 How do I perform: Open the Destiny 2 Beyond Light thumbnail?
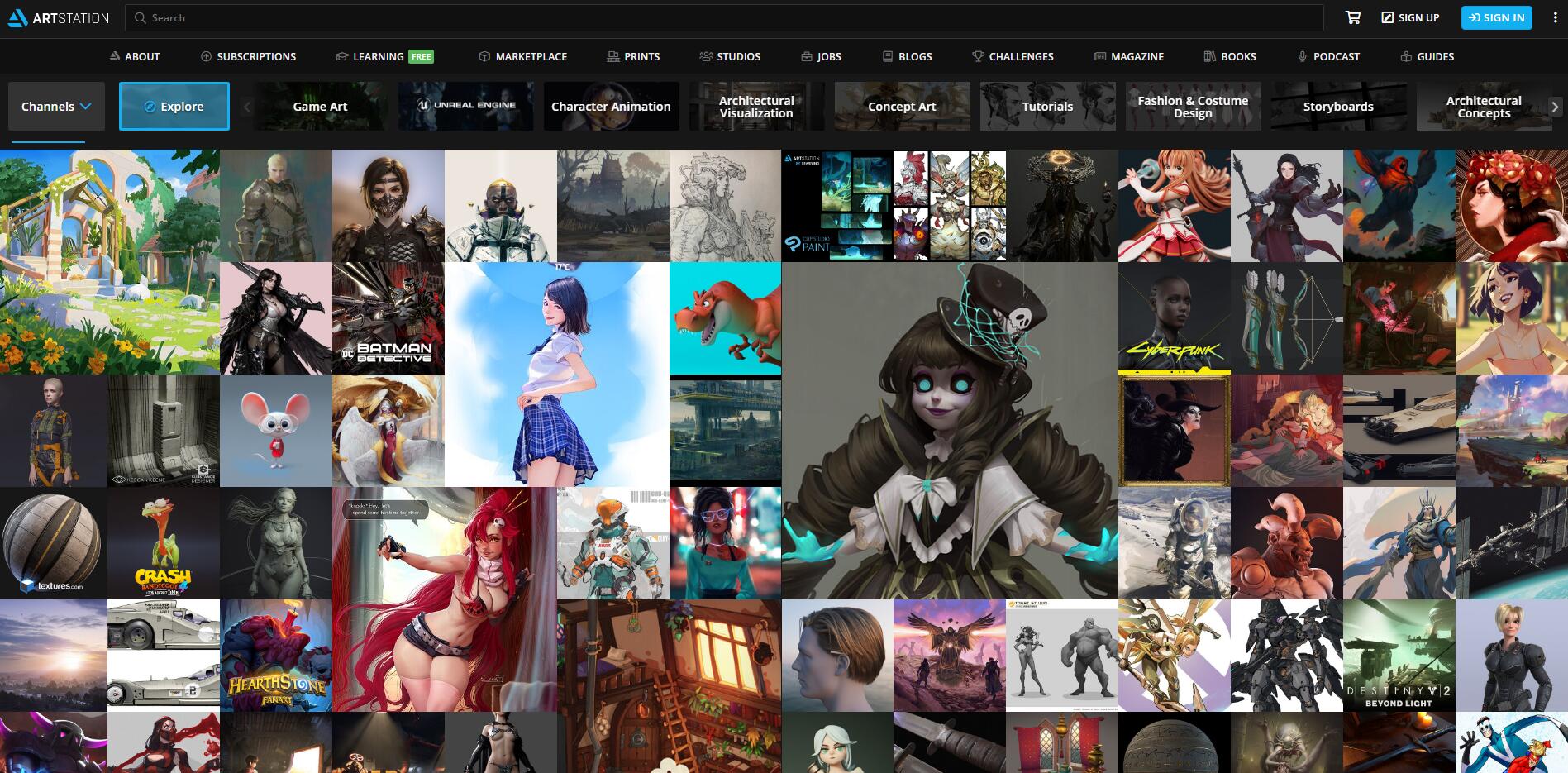coord(1399,656)
